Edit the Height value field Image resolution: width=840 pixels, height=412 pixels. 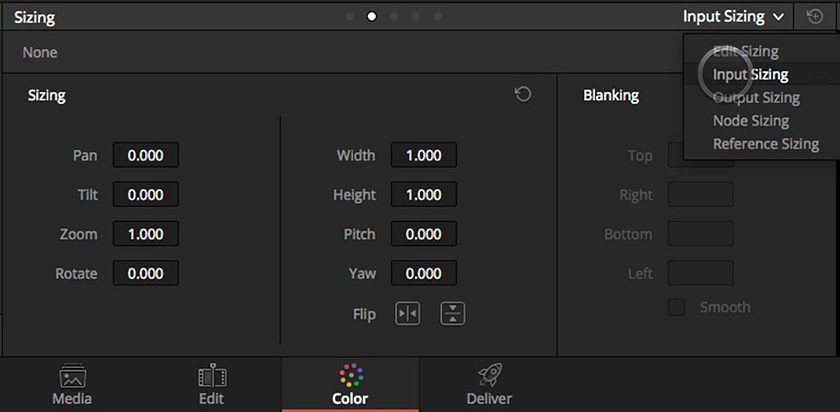tap(424, 194)
